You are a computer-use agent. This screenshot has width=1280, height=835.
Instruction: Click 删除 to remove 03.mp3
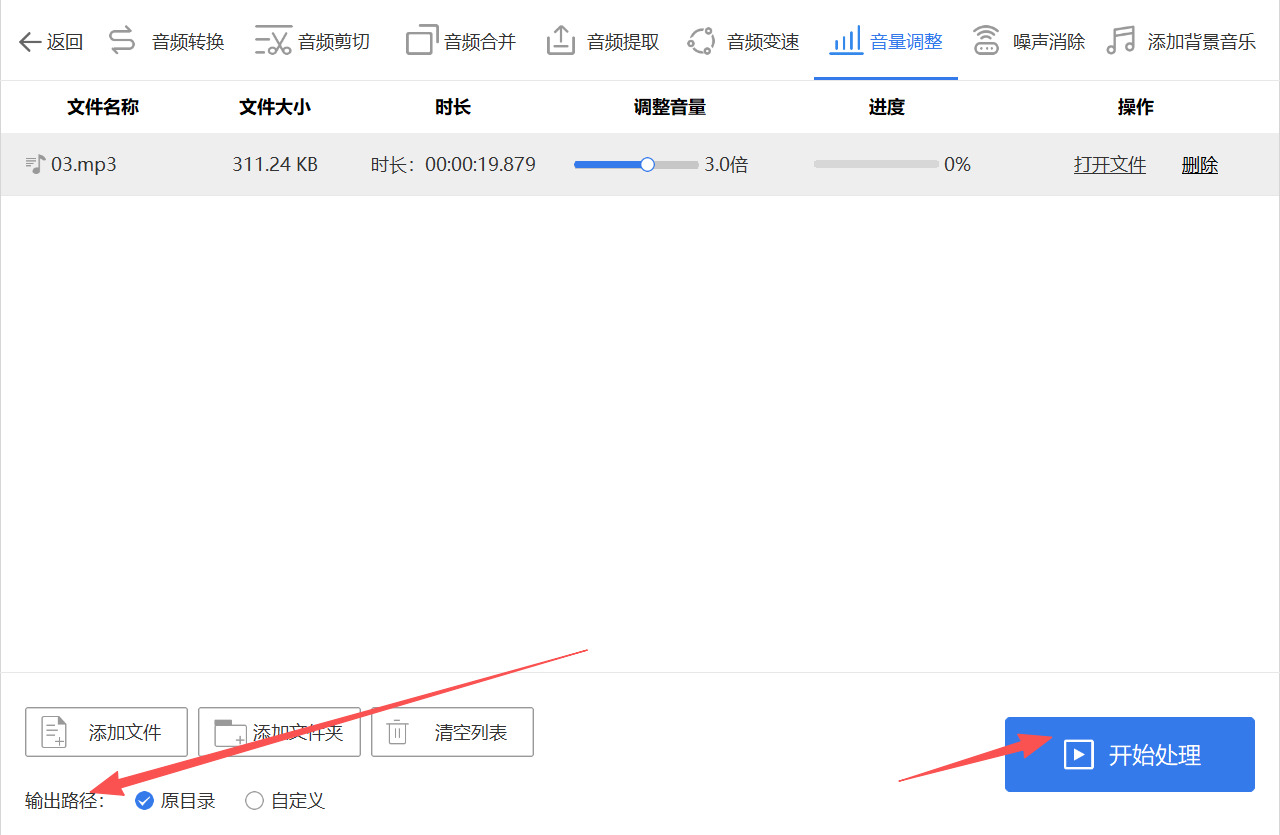tap(1200, 165)
